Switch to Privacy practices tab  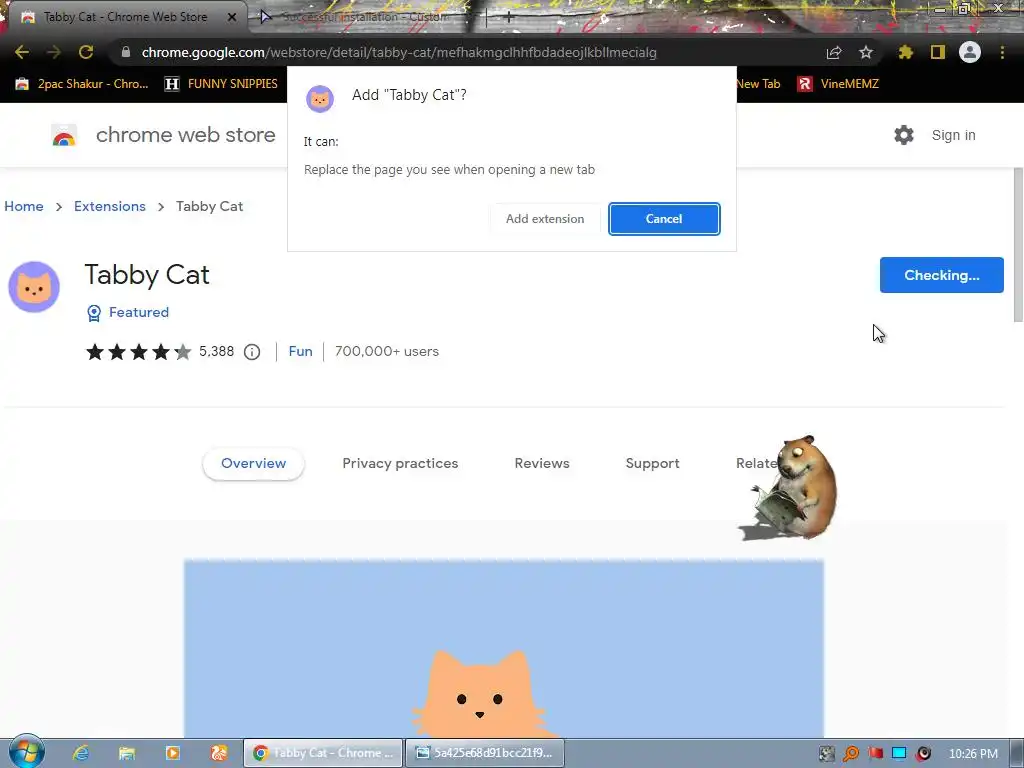[x=400, y=464]
